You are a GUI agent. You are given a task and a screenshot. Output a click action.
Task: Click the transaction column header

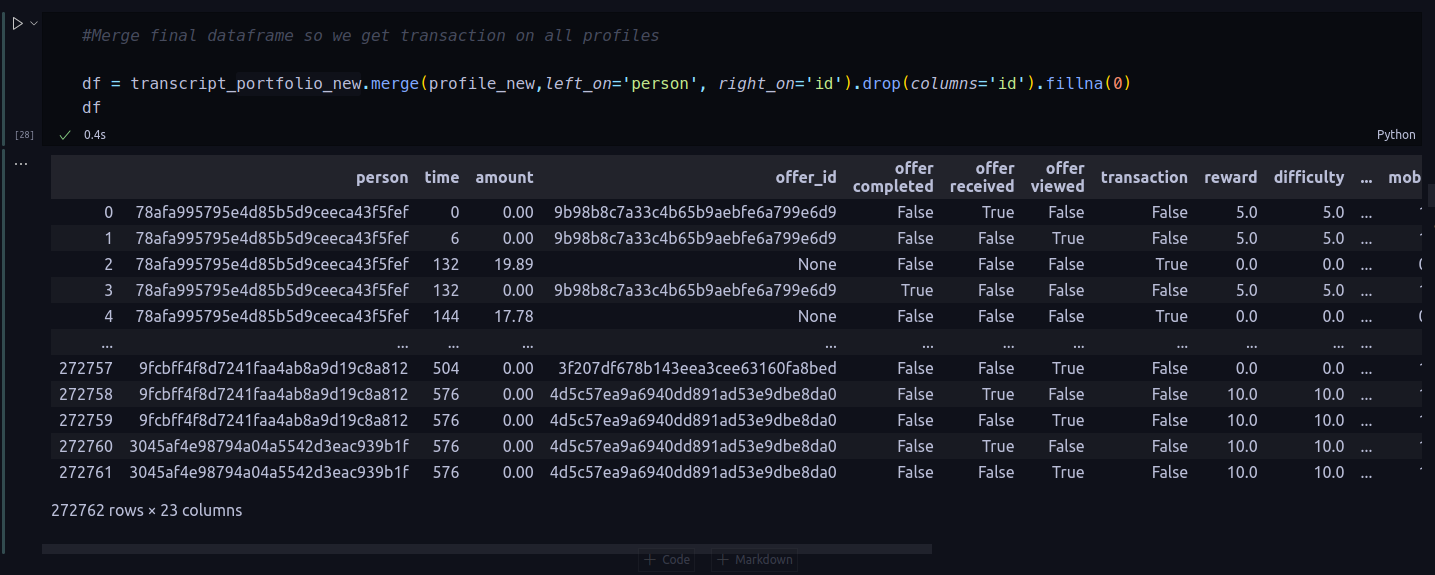tap(1144, 178)
